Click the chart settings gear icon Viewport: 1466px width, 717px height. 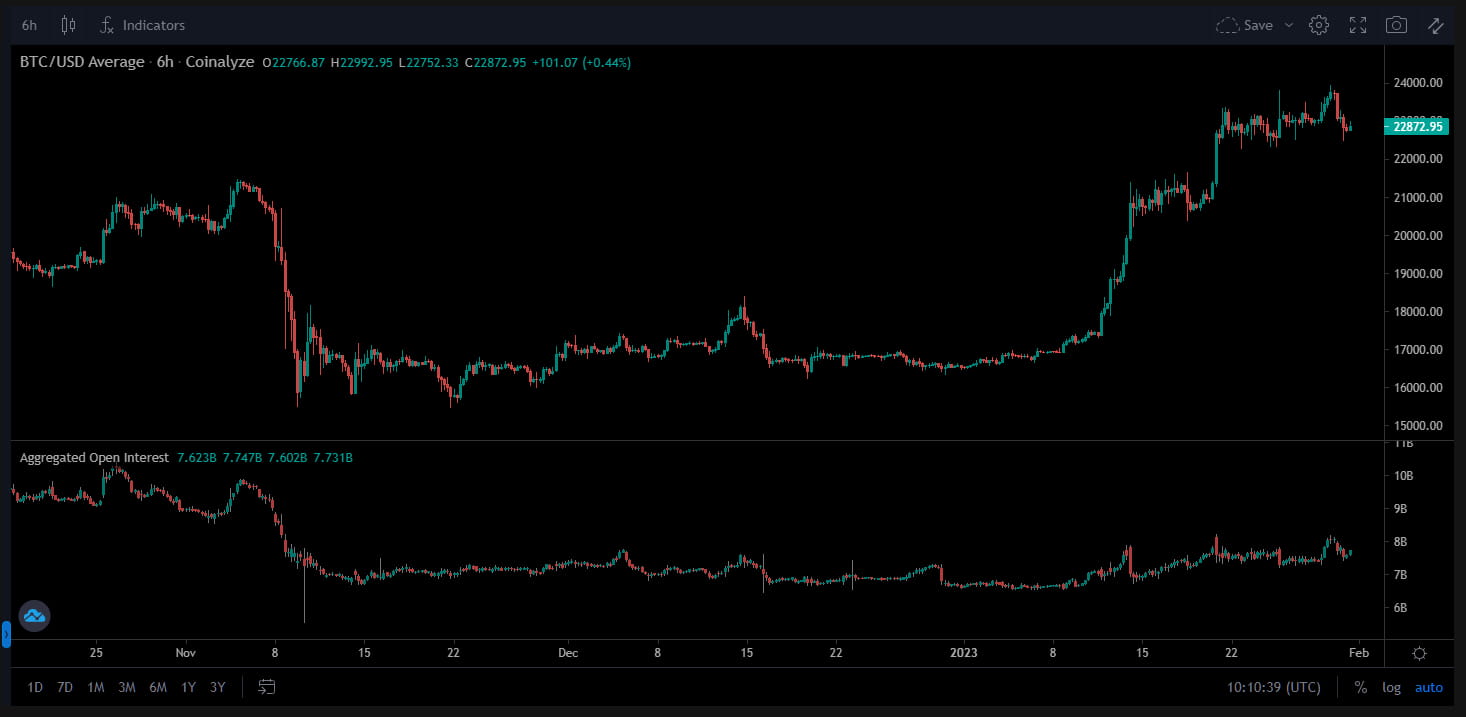click(x=1319, y=25)
